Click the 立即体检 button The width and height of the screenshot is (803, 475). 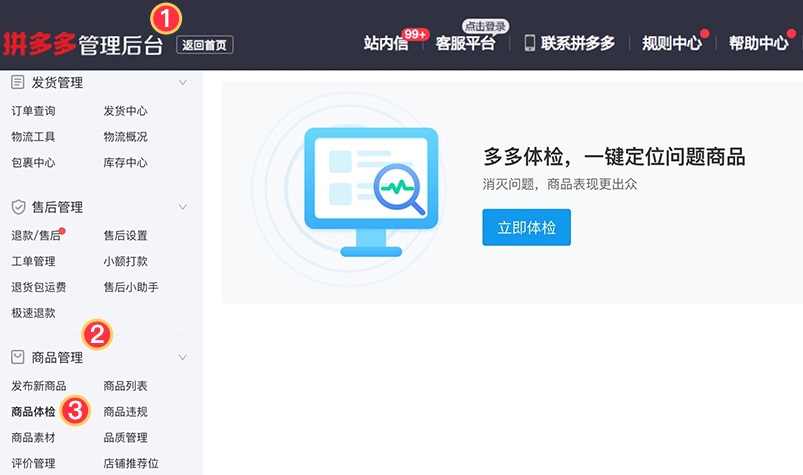click(x=526, y=227)
